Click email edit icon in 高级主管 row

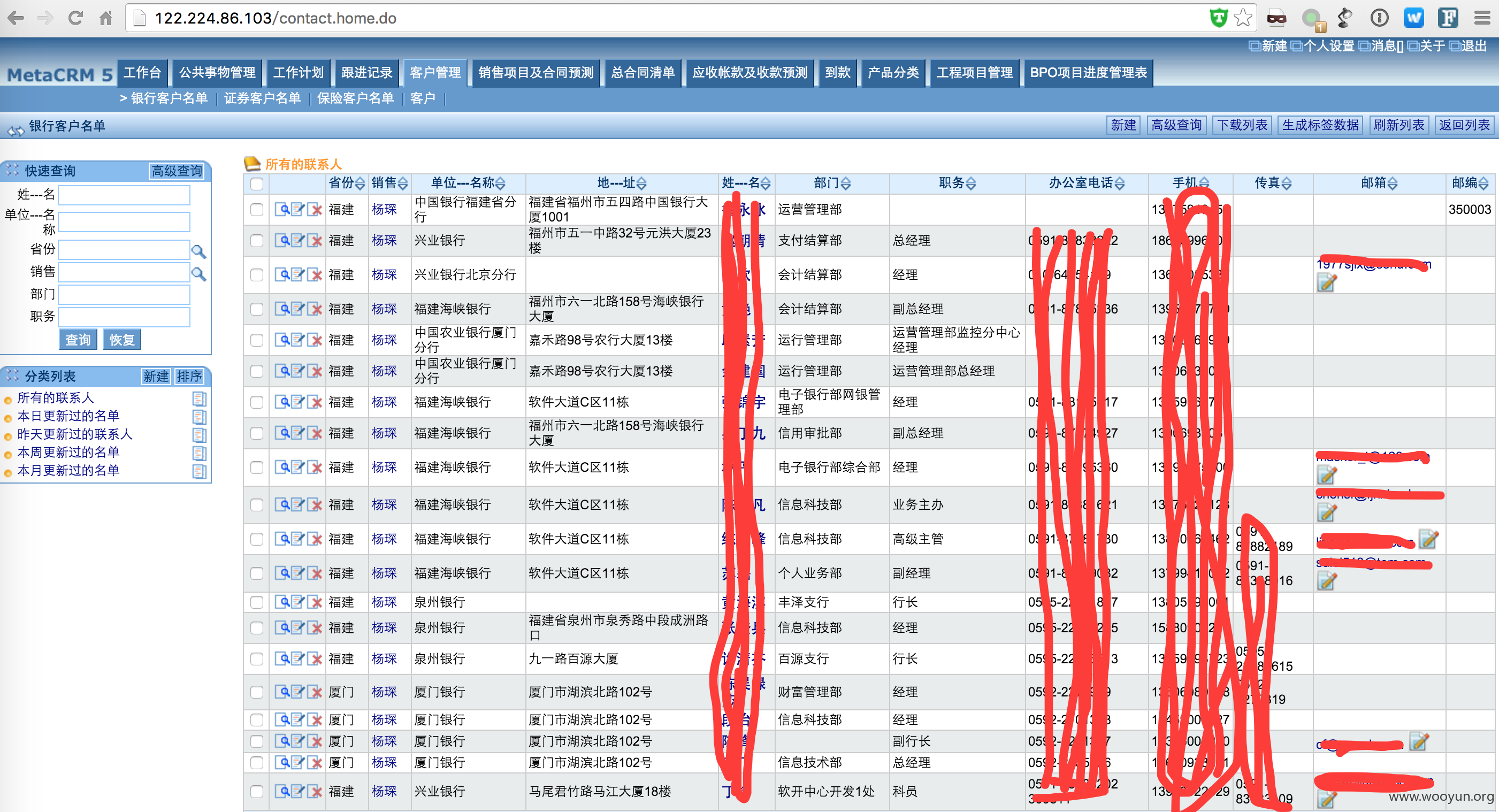[1428, 539]
